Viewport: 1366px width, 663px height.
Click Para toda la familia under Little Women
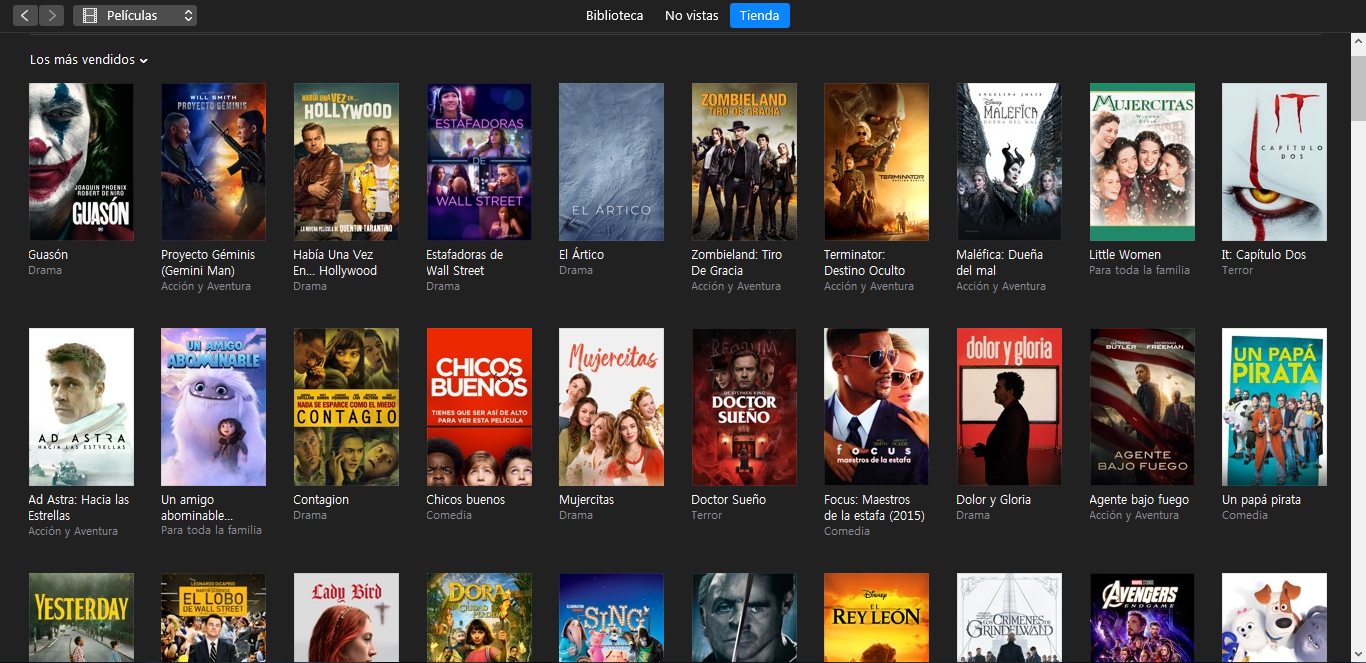click(1139, 271)
